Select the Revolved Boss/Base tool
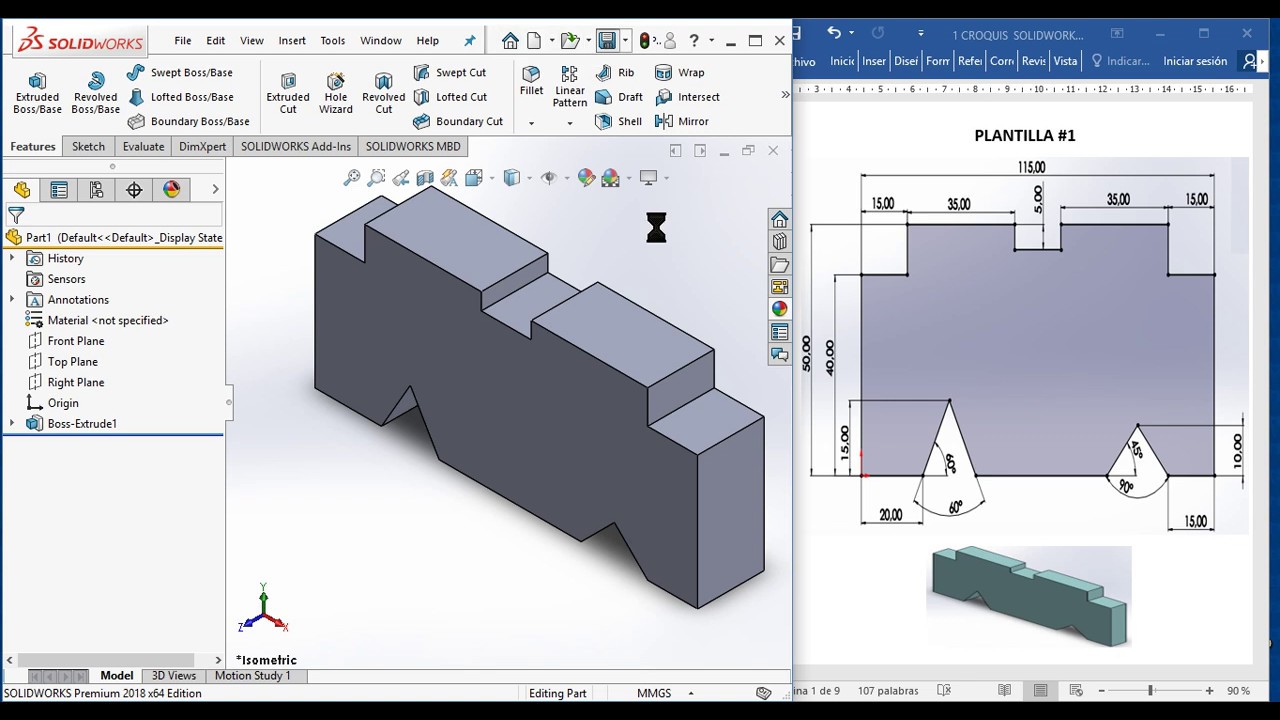 [95, 93]
